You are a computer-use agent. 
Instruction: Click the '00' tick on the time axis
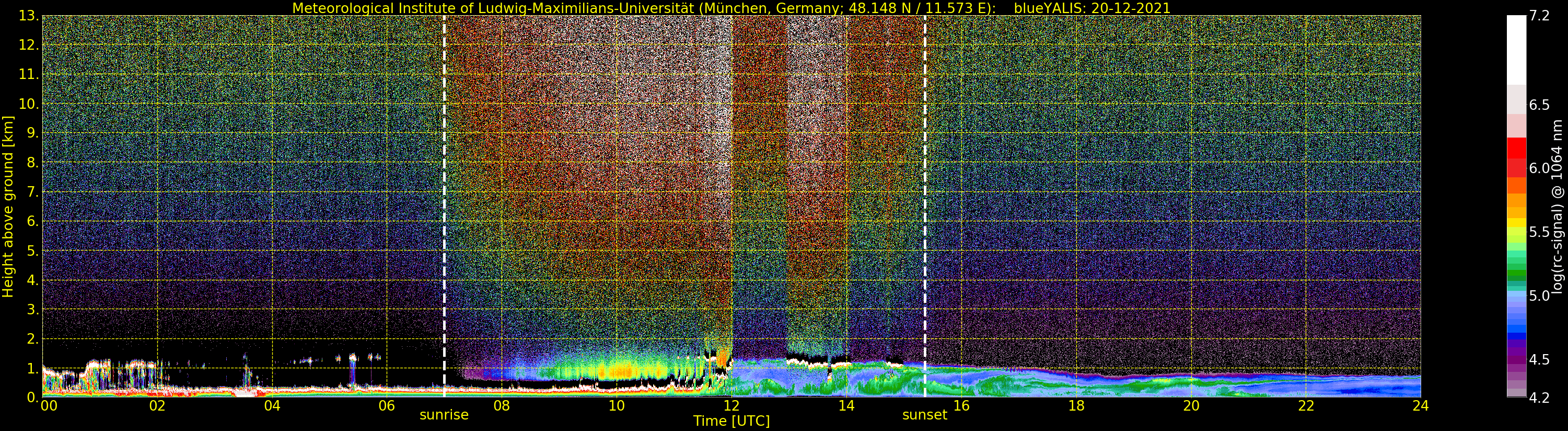49,406
